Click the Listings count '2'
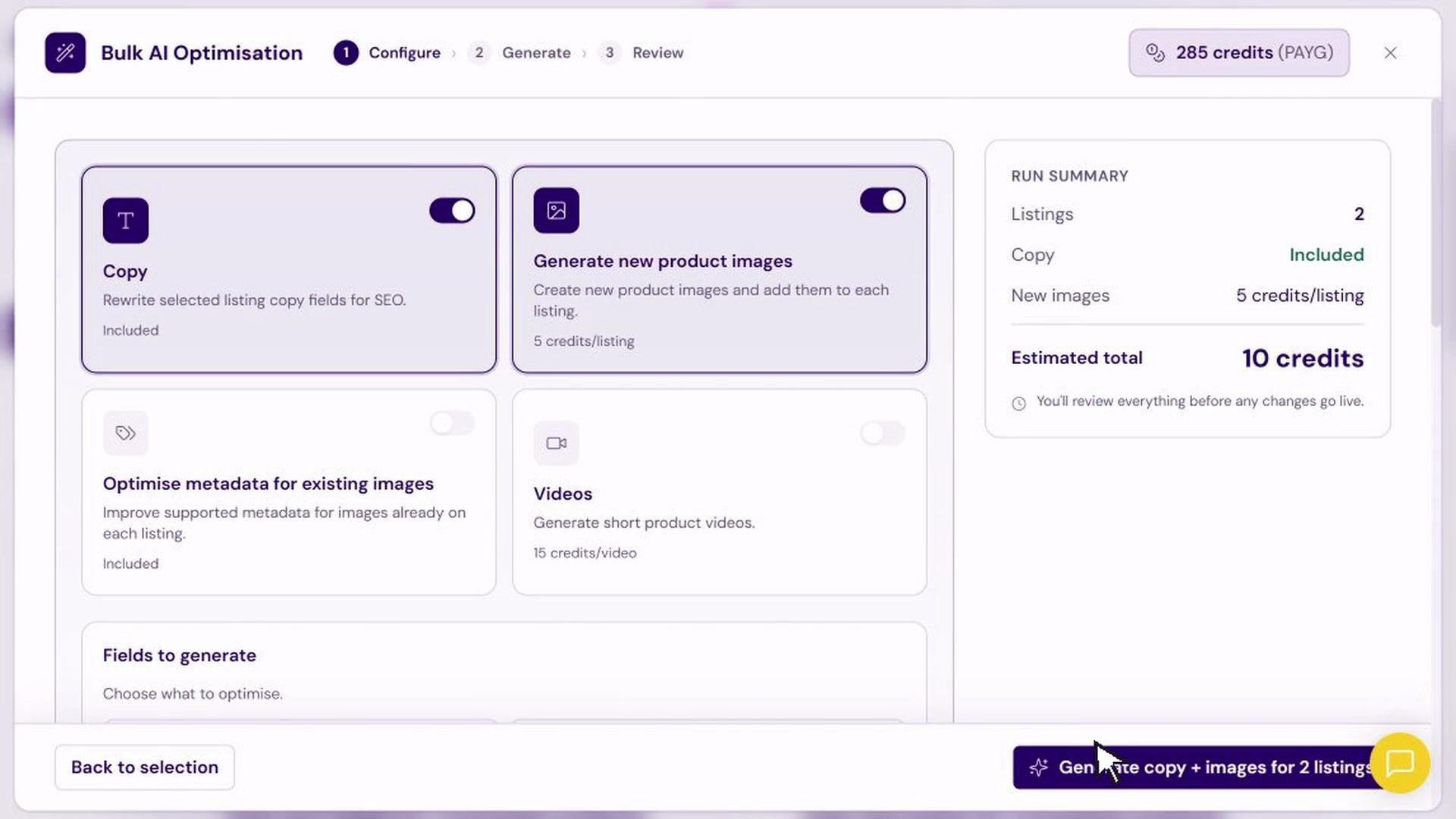The image size is (1456, 819). pyautogui.click(x=1359, y=214)
